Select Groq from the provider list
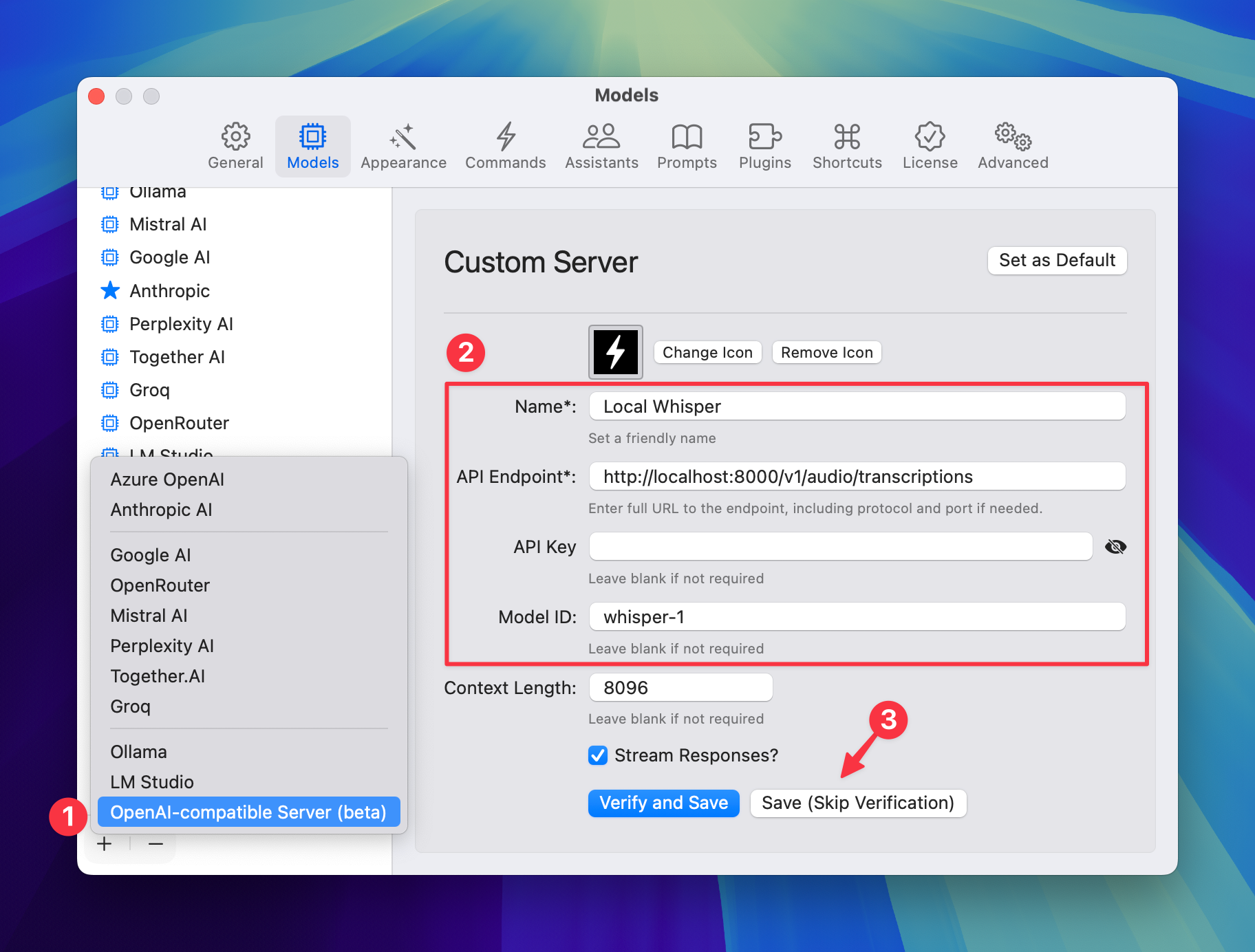 pyautogui.click(x=130, y=706)
